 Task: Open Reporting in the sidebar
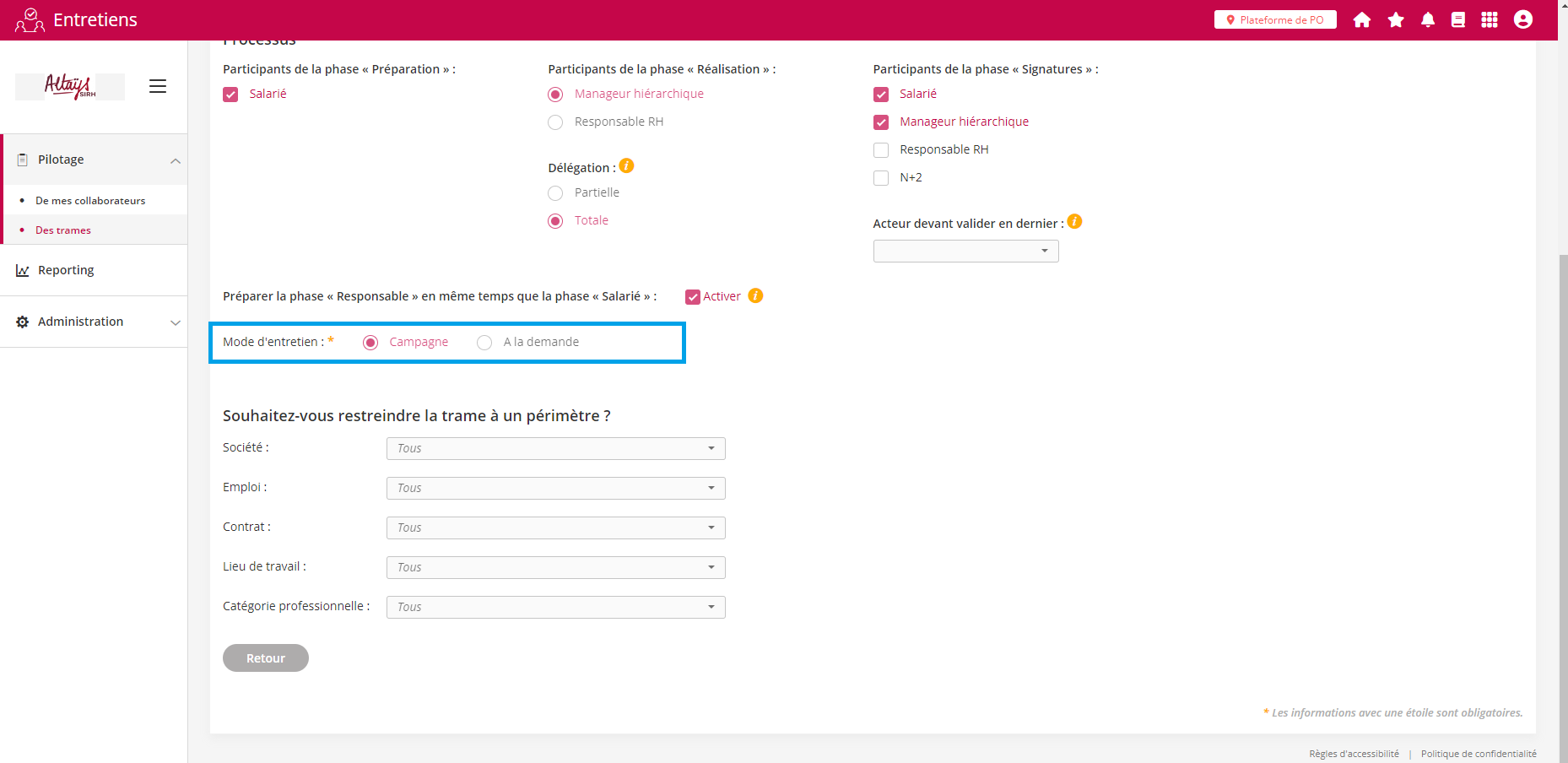(x=66, y=270)
